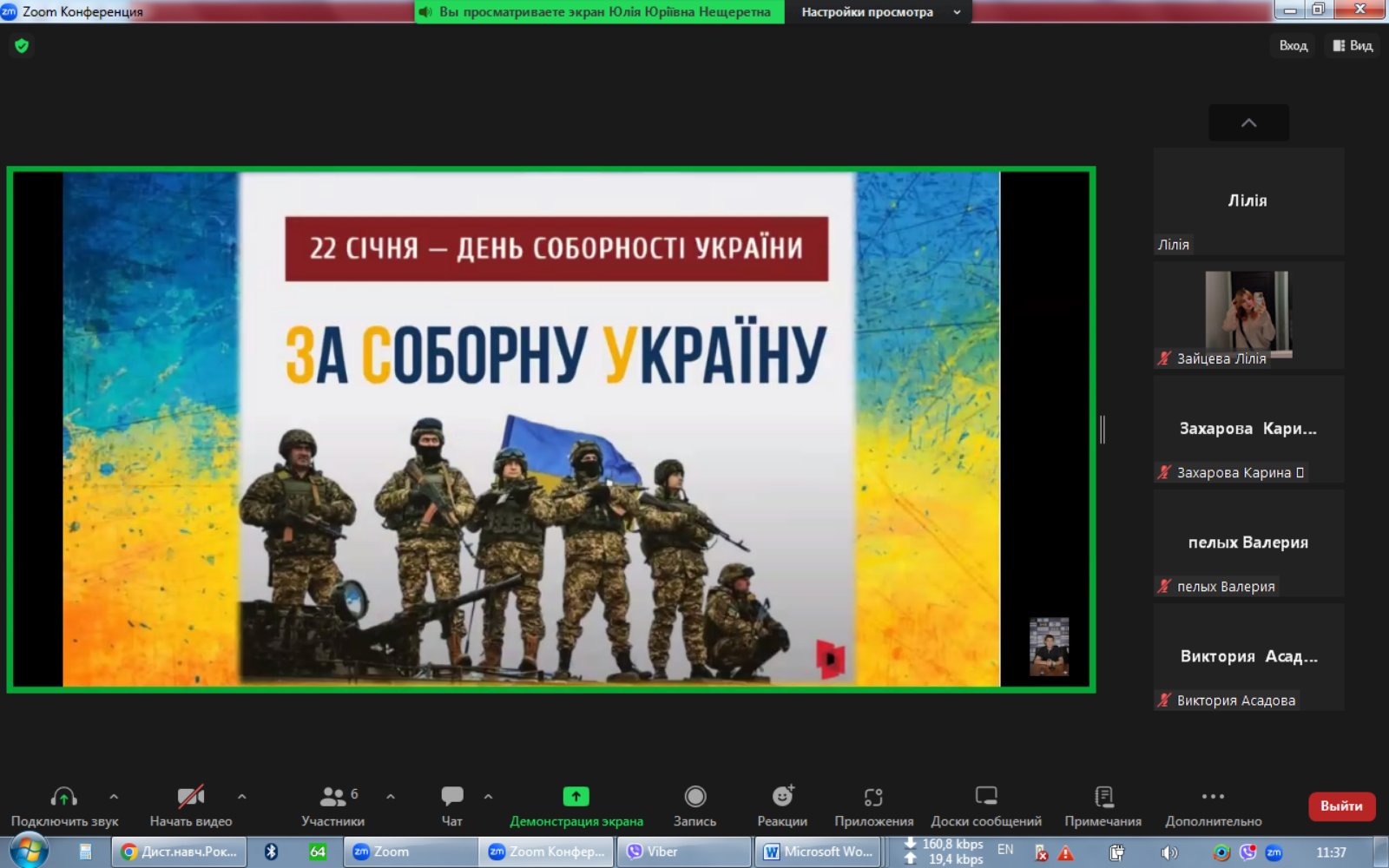The width and height of the screenshot is (1389, 868).
Task: Expand the video options arrow
Action: click(x=242, y=796)
